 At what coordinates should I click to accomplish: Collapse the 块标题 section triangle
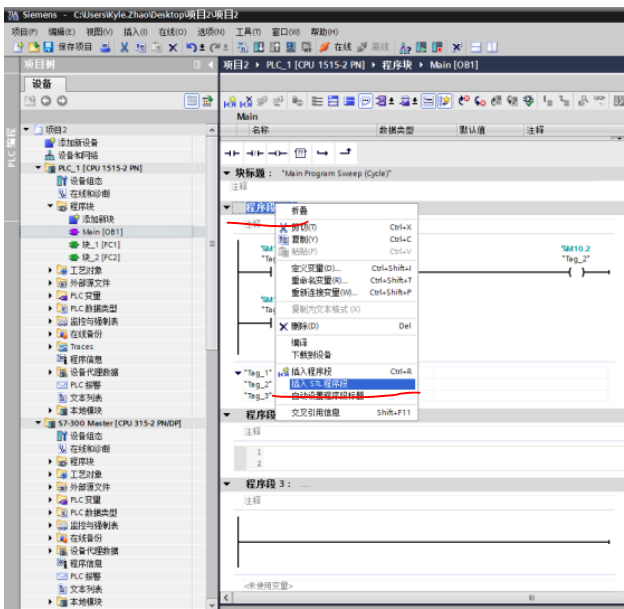(x=227, y=173)
